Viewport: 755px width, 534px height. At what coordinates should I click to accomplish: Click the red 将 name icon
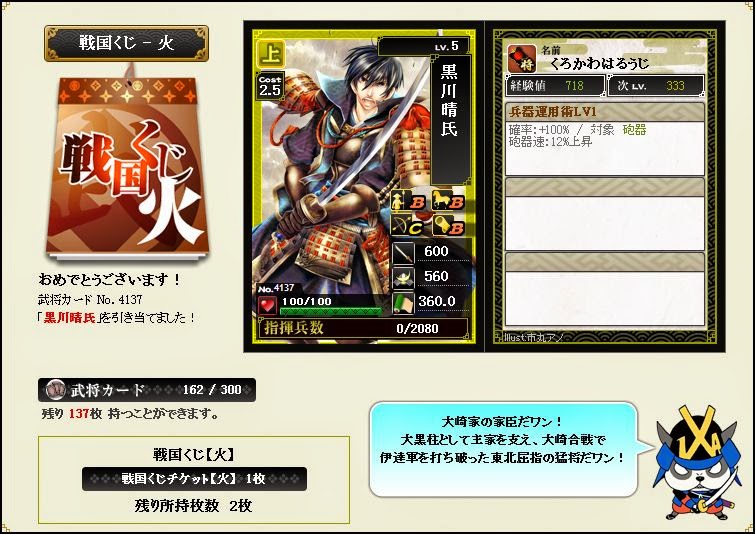point(522,59)
